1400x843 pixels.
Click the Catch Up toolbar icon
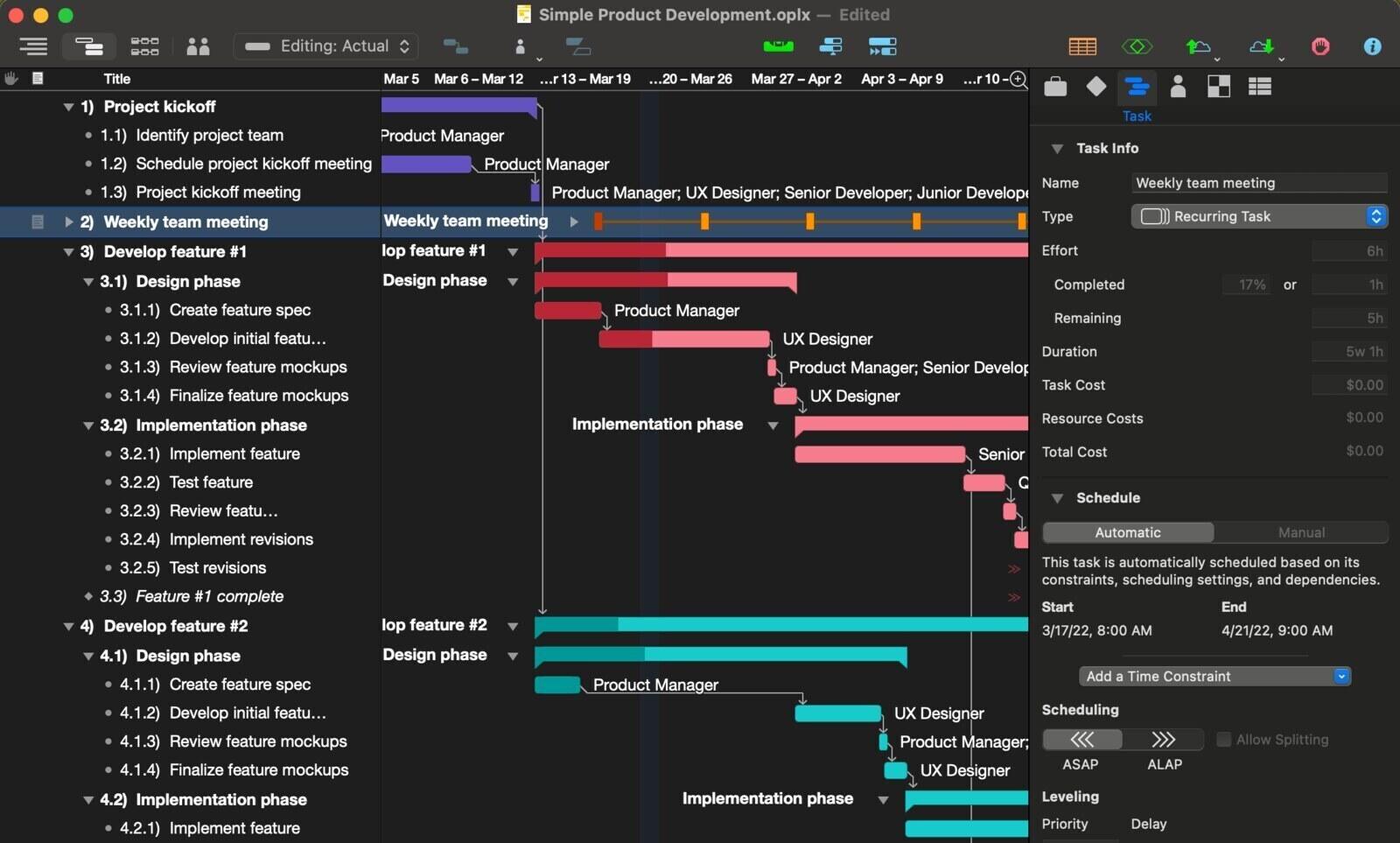point(830,46)
